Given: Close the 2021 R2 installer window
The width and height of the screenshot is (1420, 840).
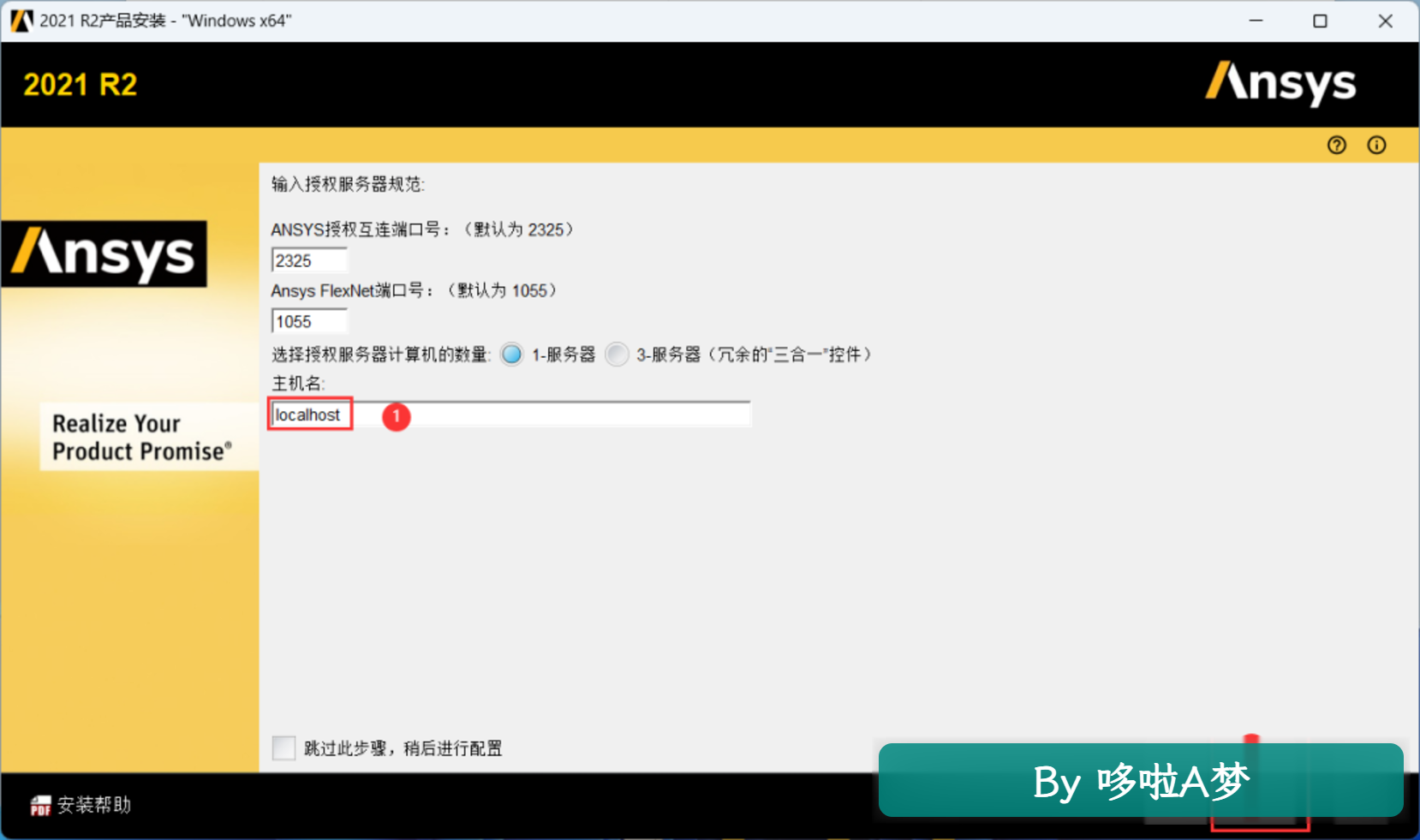Looking at the screenshot, I should pos(1385,21).
